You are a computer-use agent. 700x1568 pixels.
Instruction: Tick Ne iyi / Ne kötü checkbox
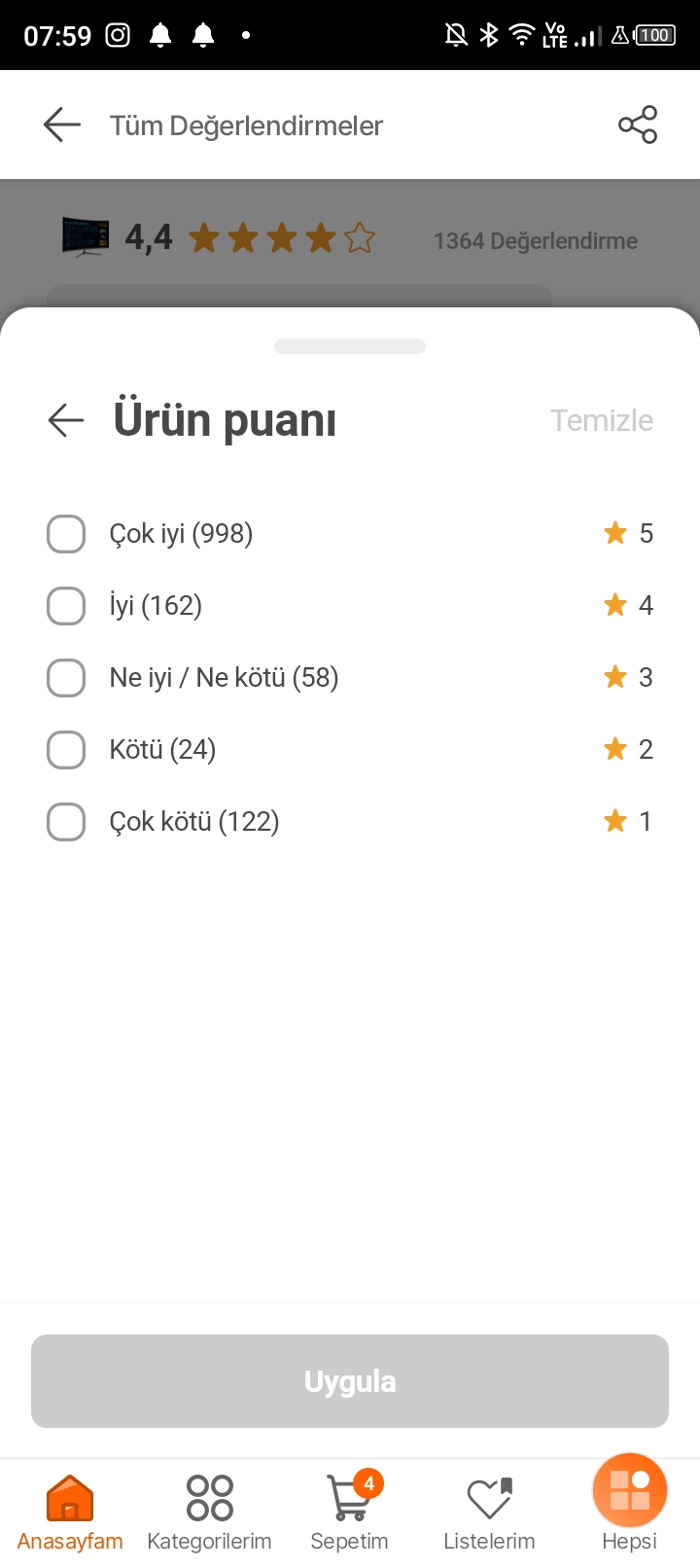(66, 678)
